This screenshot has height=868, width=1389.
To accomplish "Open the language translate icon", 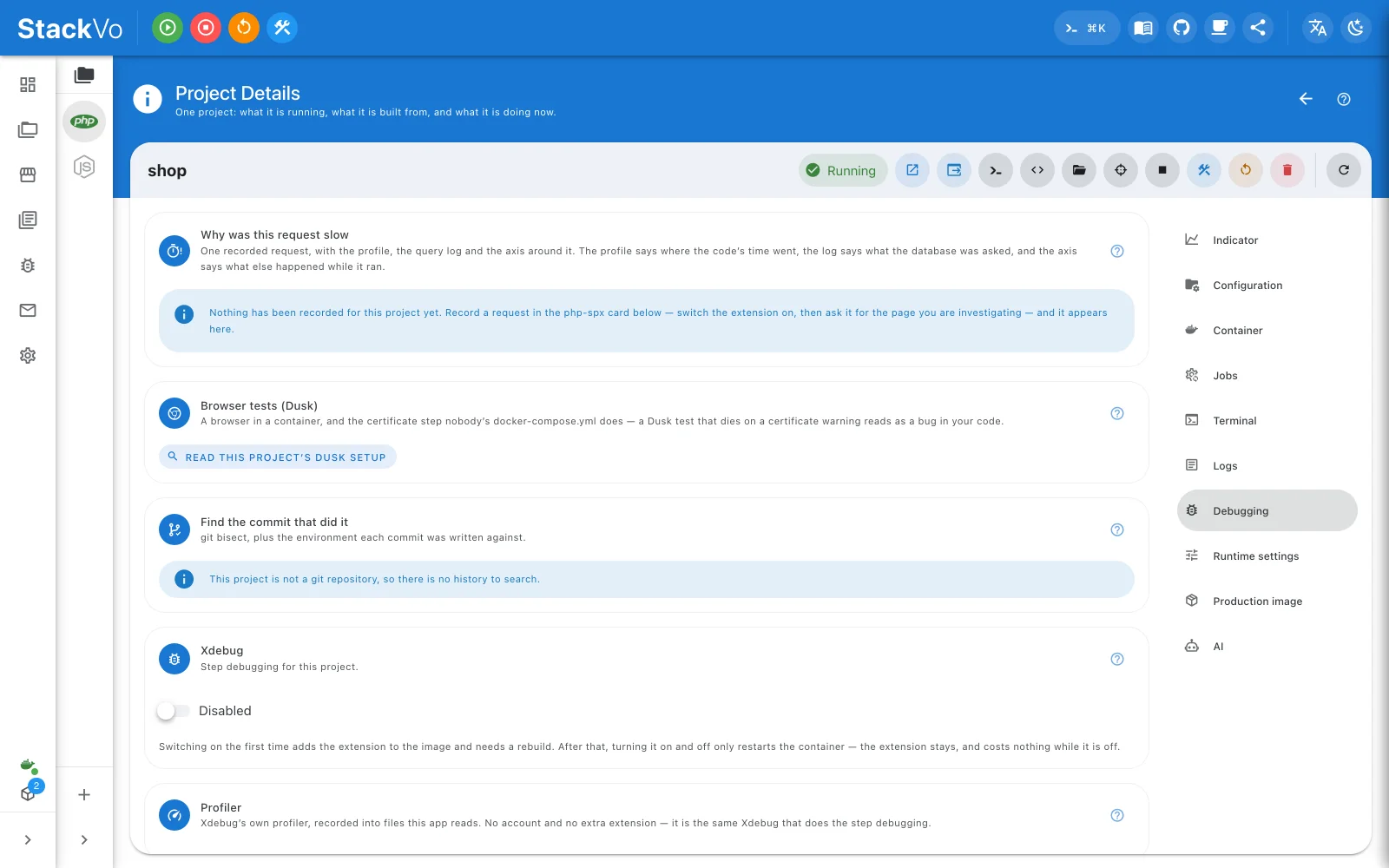I will [1318, 28].
